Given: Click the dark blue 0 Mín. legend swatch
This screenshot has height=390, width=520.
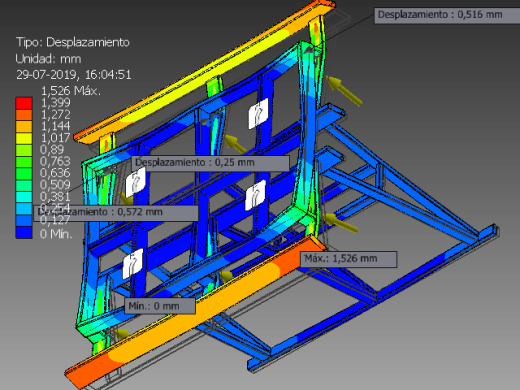Looking at the screenshot, I should (24, 232).
